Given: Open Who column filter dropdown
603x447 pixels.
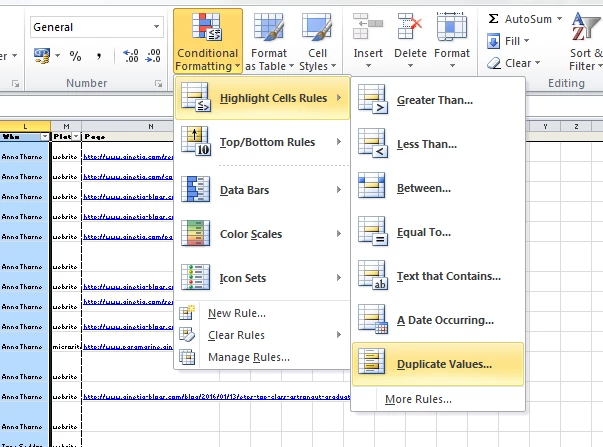Looking at the screenshot, I should [45, 137].
